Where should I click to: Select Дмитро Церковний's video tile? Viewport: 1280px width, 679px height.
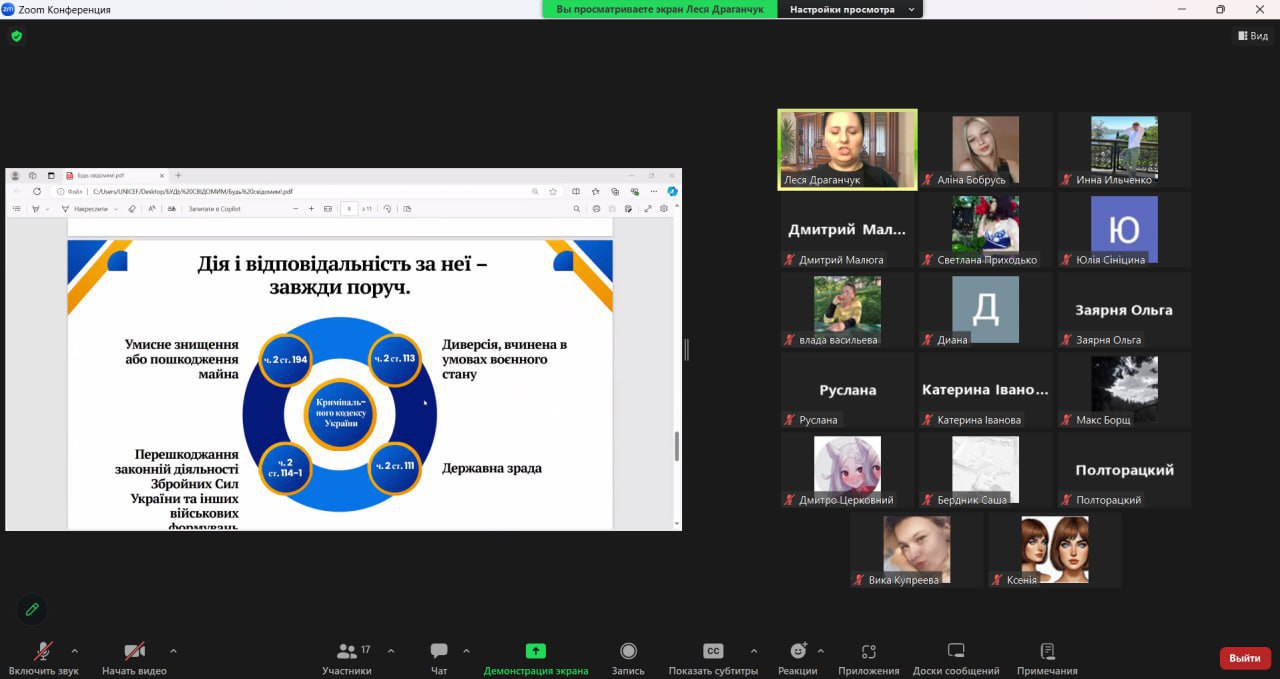point(847,469)
